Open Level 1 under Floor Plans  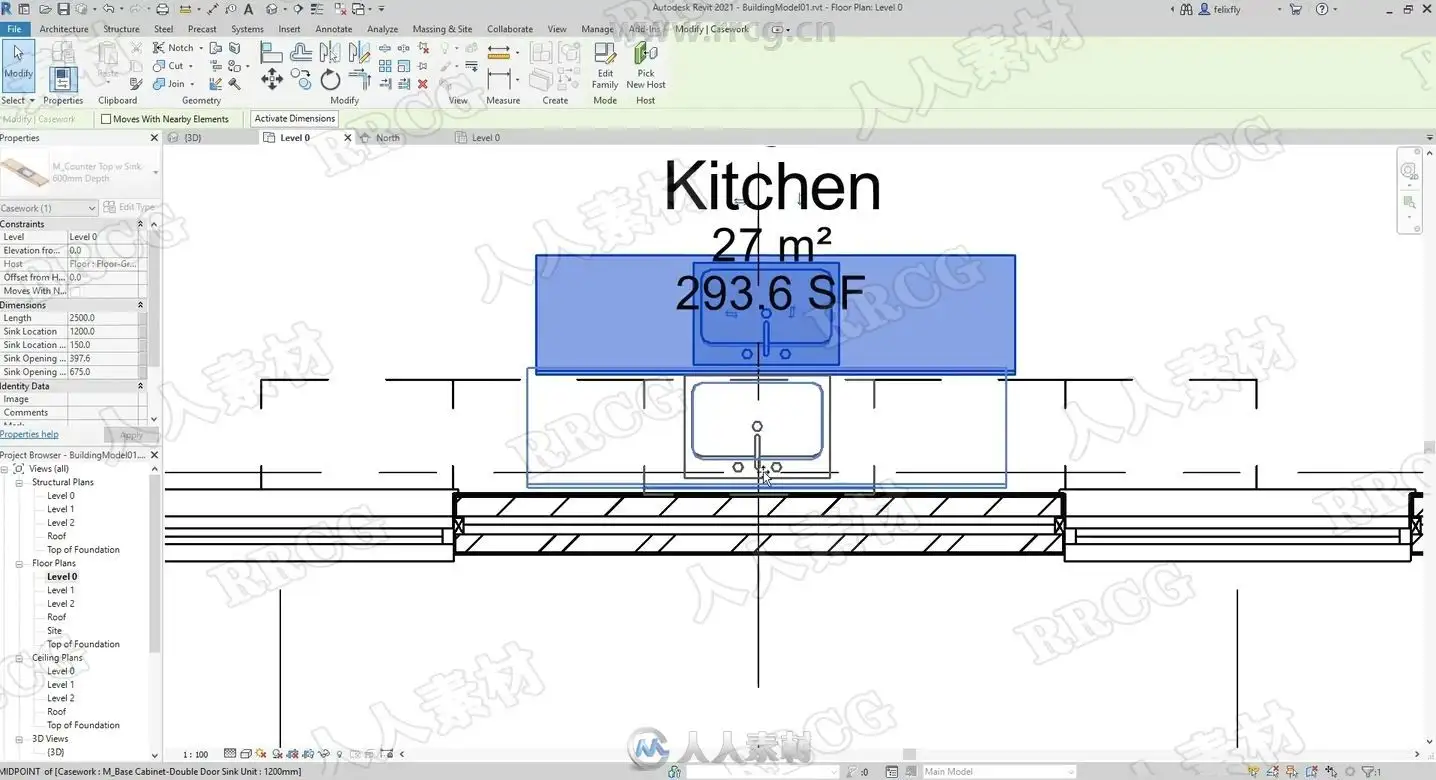tap(61, 590)
